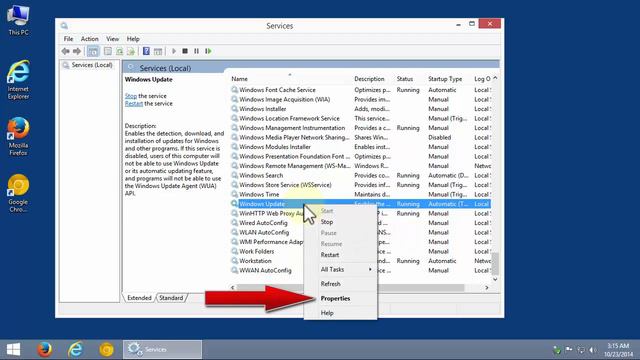Switch to the Extended tab
Screen dimensions: 640x360
(x=139, y=298)
